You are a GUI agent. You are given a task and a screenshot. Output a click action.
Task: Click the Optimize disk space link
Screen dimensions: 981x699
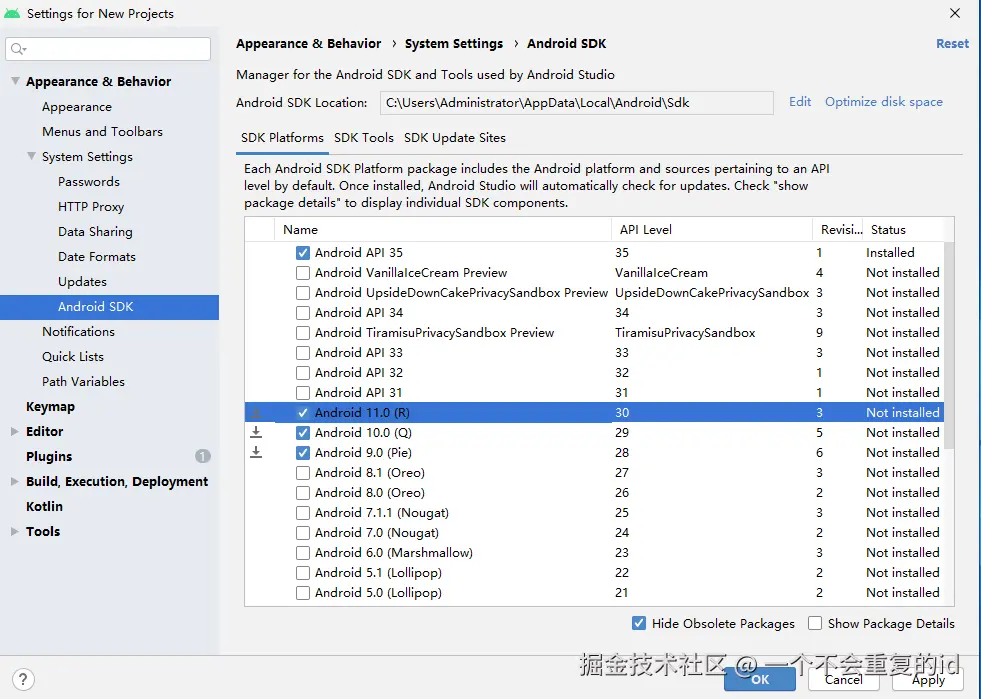click(x=883, y=102)
